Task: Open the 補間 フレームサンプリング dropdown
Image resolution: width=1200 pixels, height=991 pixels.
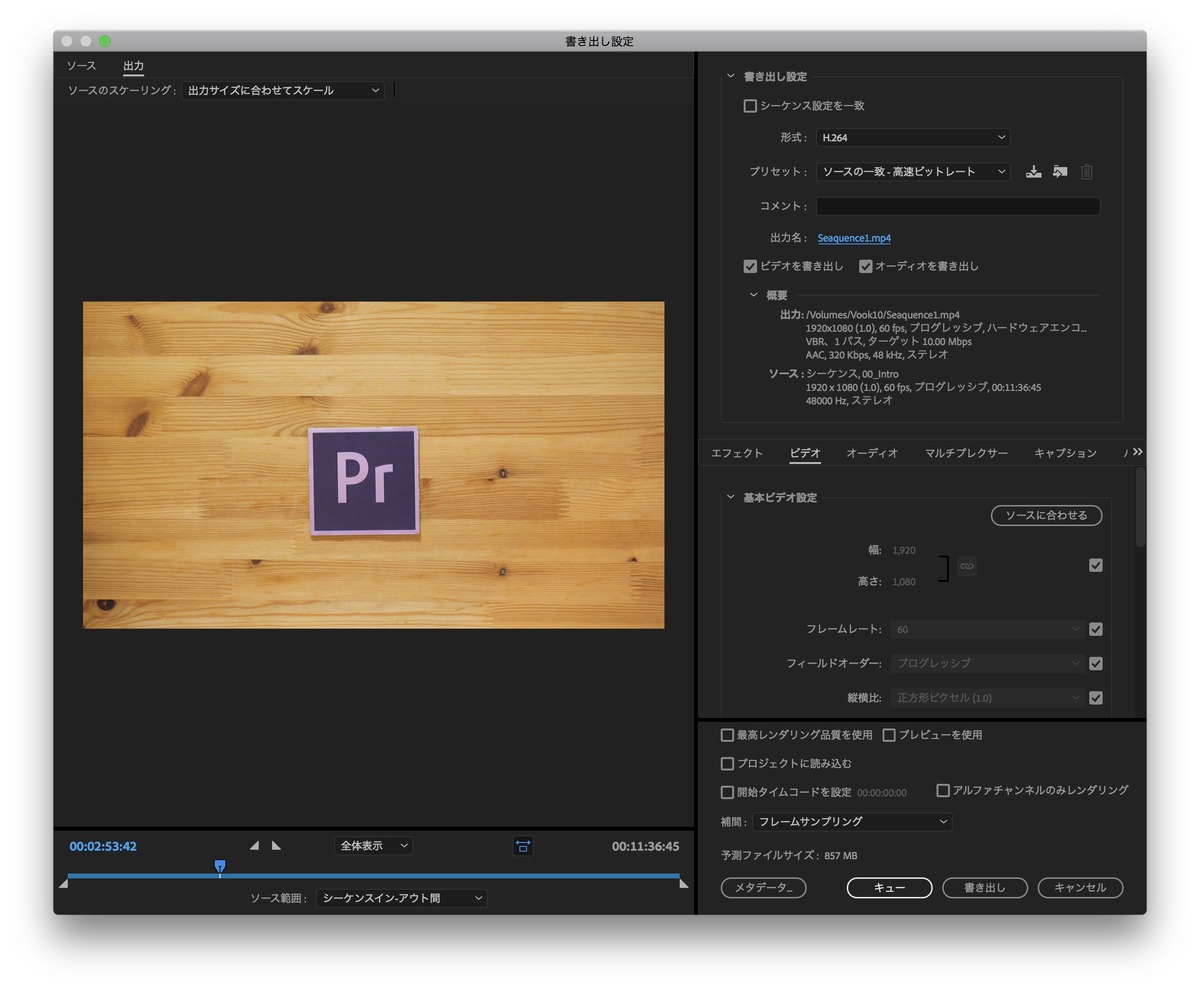Action: pos(852,822)
